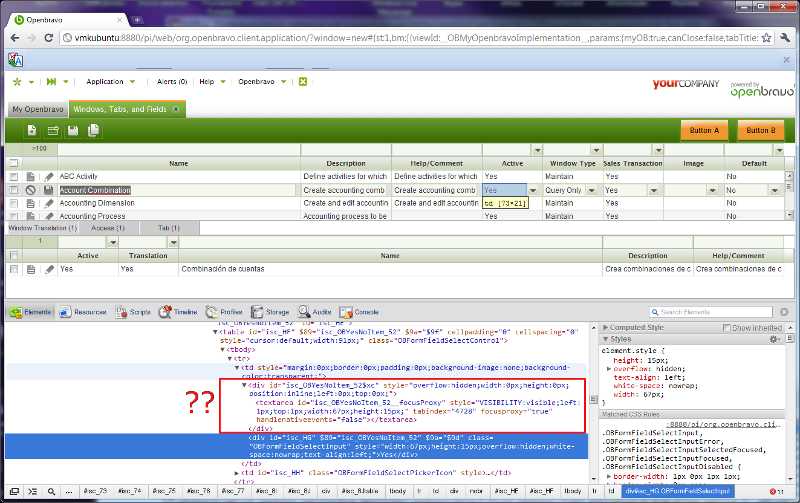Click the edit pencil icon for ABC Activity
The image size is (800, 503).
point(48,176)
